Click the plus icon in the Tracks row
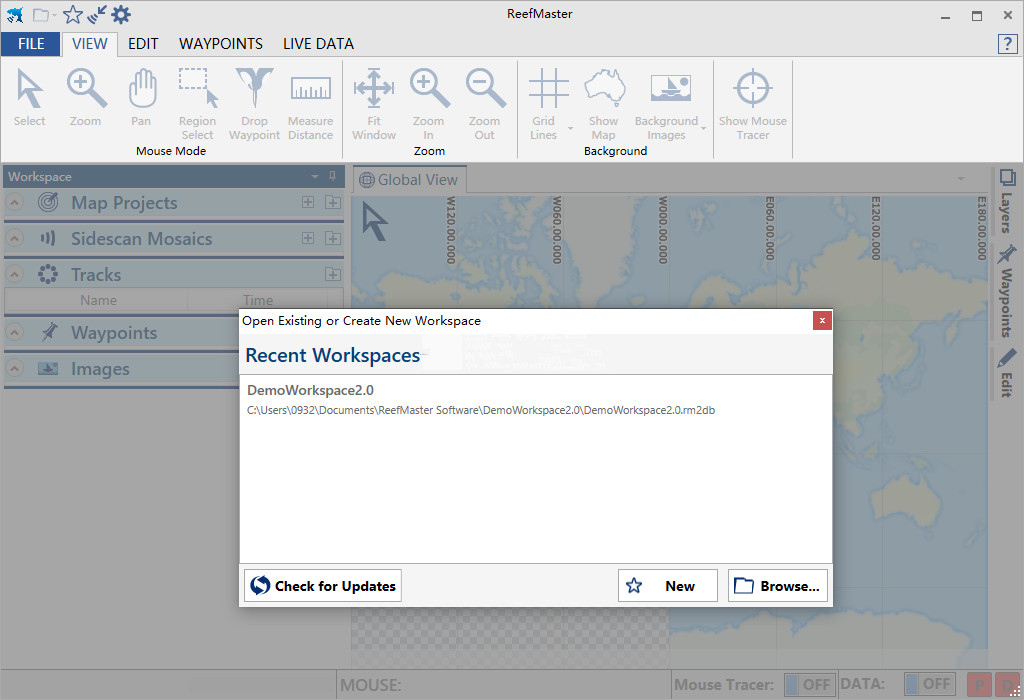 pyautogui.click(x=333, y=274)
